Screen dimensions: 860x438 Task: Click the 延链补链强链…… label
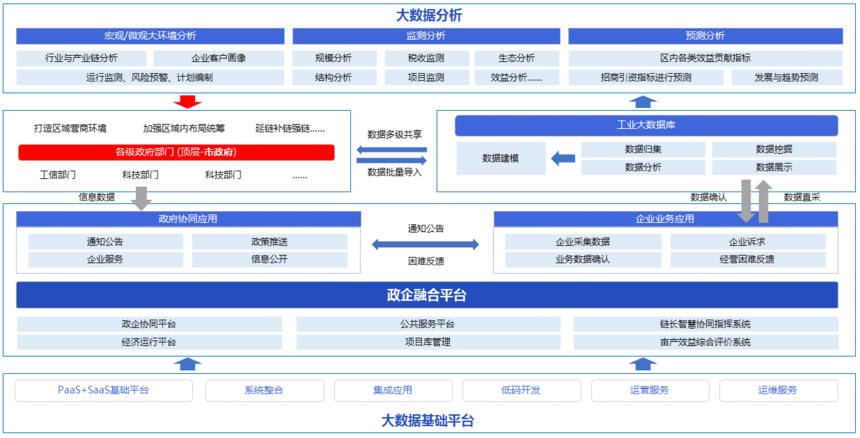pos(290,129)
